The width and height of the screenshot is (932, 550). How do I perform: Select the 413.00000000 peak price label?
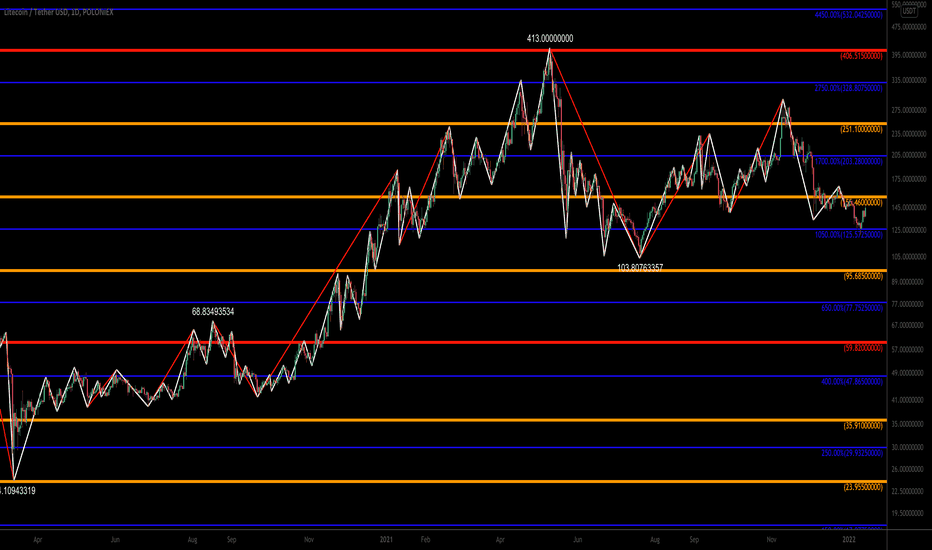coord(550,39)
